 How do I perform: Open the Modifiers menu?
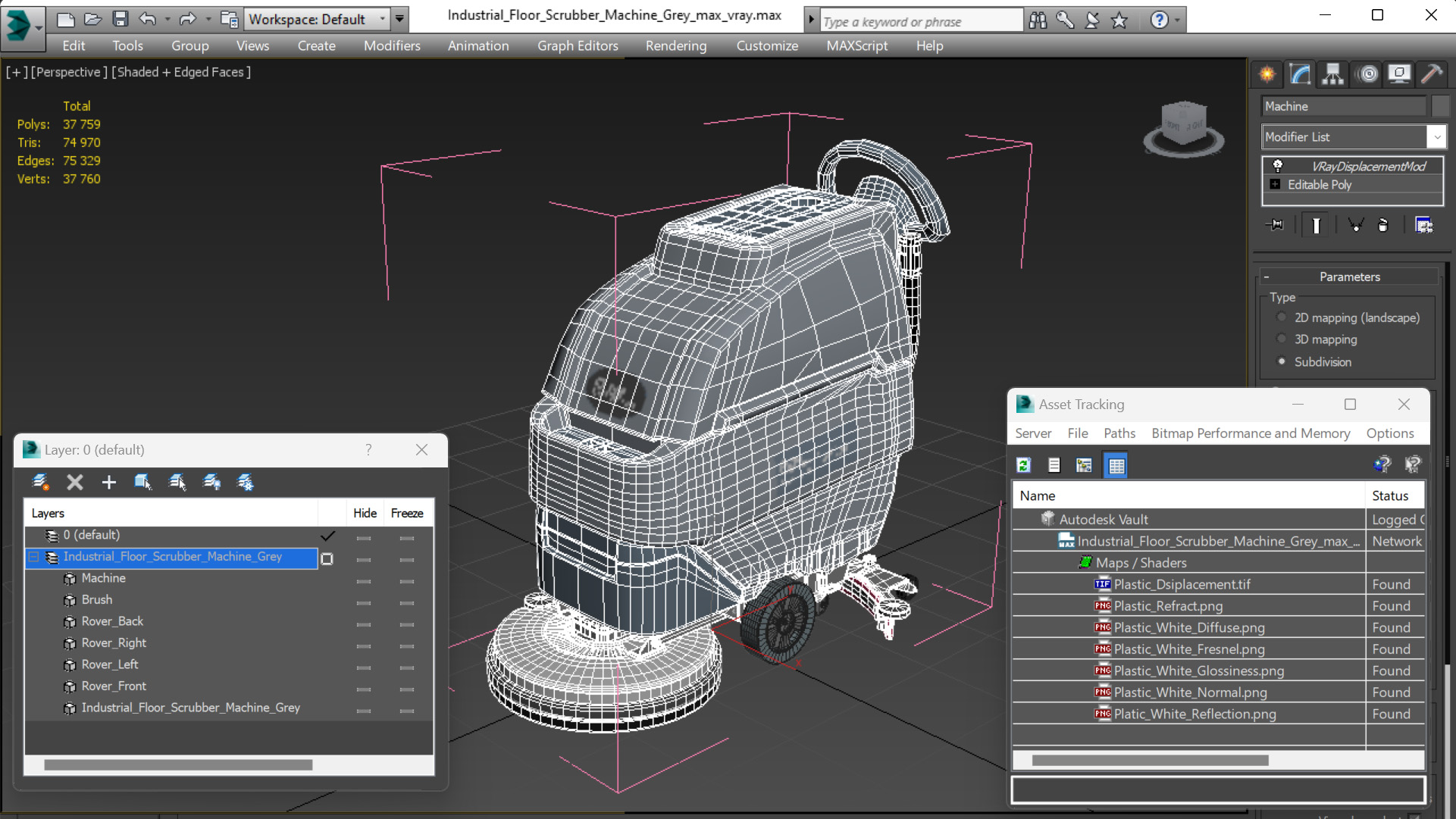point(392,45)
